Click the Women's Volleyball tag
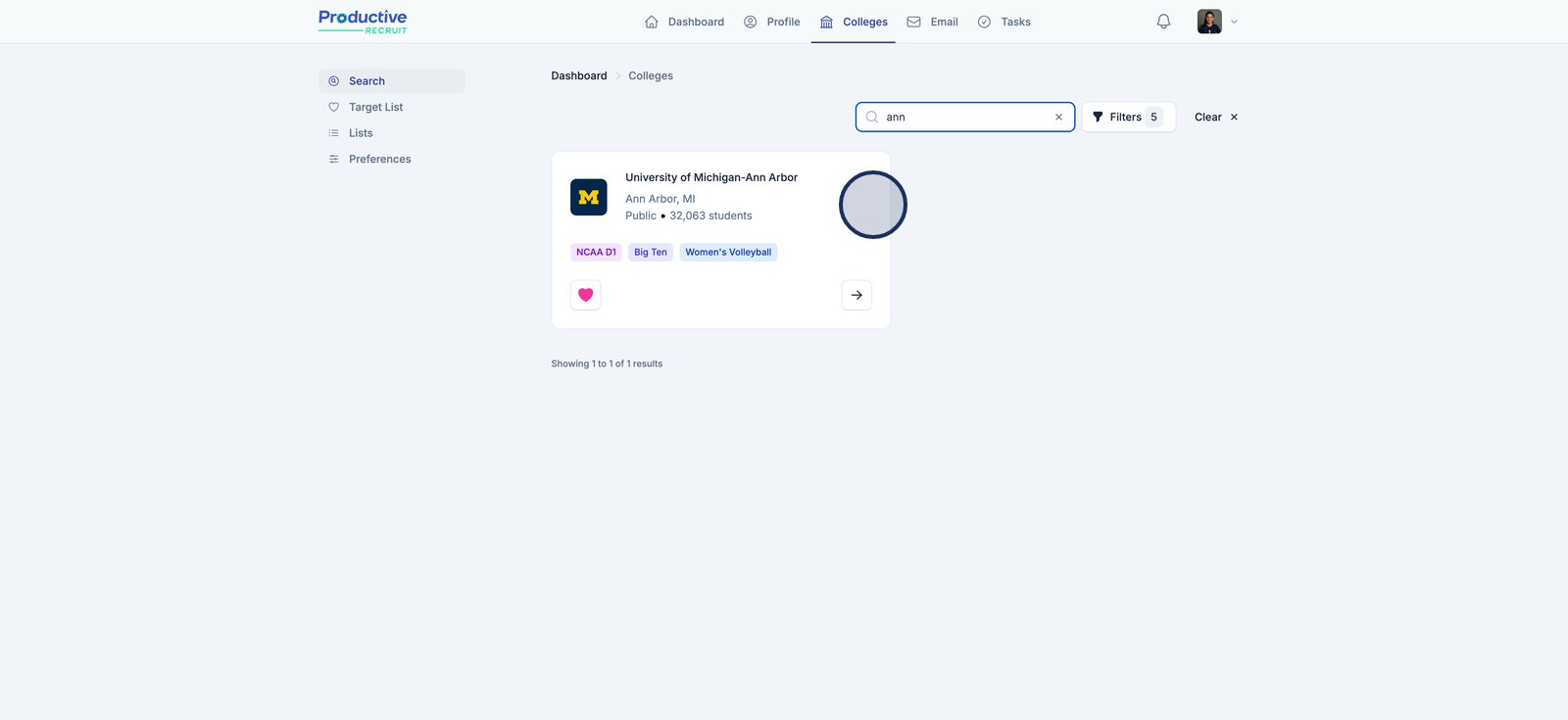The image size is (1568, 720). pyautogui.click(x=728, y=252)
